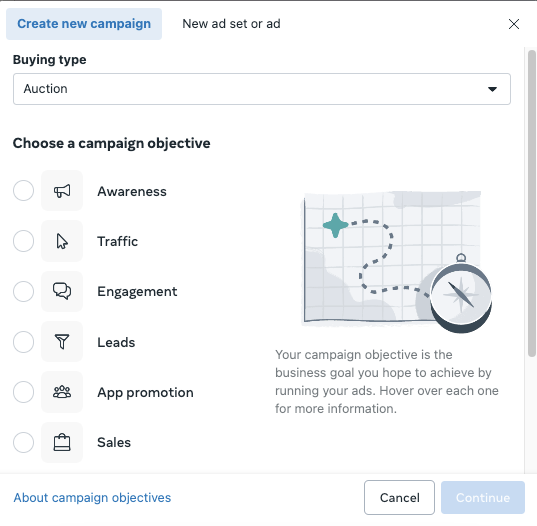
Task: Switch to Create new campaign tab
Action: point(84,24)
